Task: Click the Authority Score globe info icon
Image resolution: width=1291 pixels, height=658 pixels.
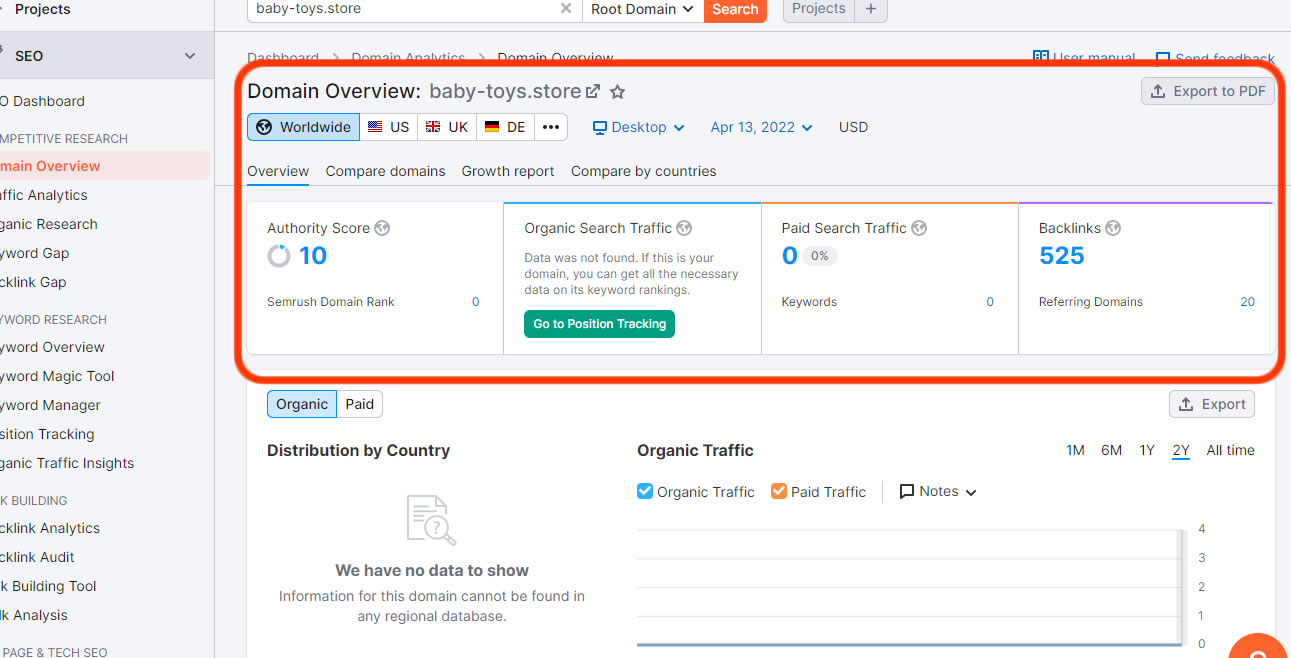Action: 382,228
